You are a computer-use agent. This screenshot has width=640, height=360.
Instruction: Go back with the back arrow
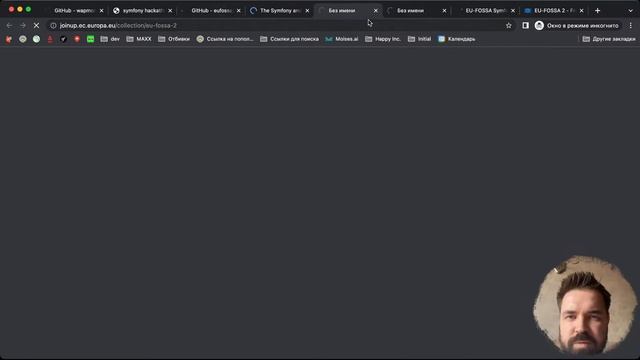[9, 25]
